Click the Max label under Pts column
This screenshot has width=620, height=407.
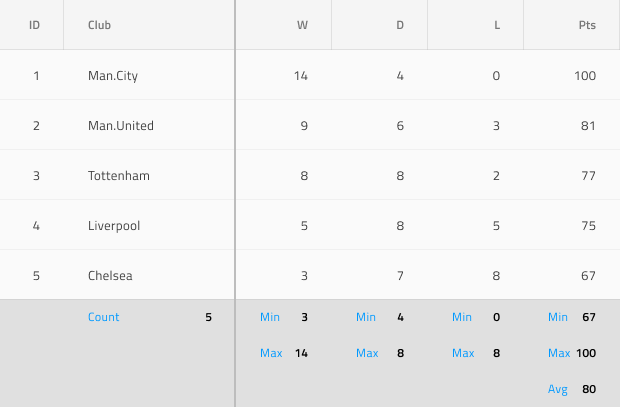tap(559, 353)
